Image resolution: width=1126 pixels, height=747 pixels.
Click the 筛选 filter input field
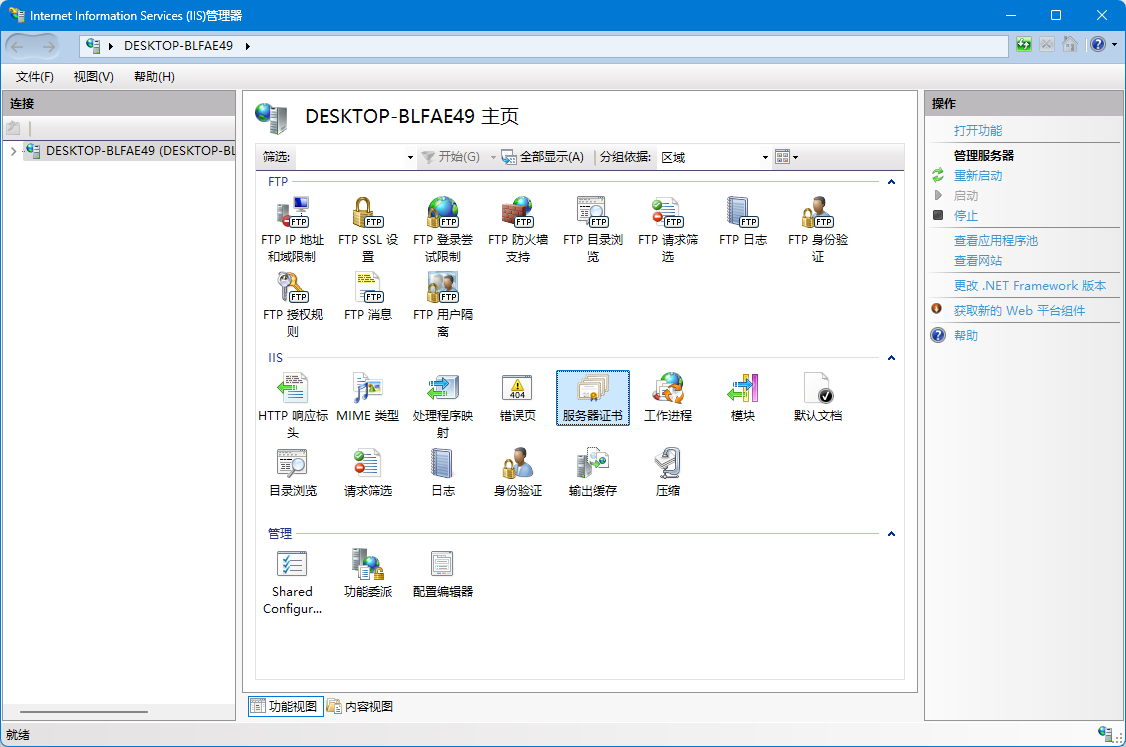tap(350, 157)
